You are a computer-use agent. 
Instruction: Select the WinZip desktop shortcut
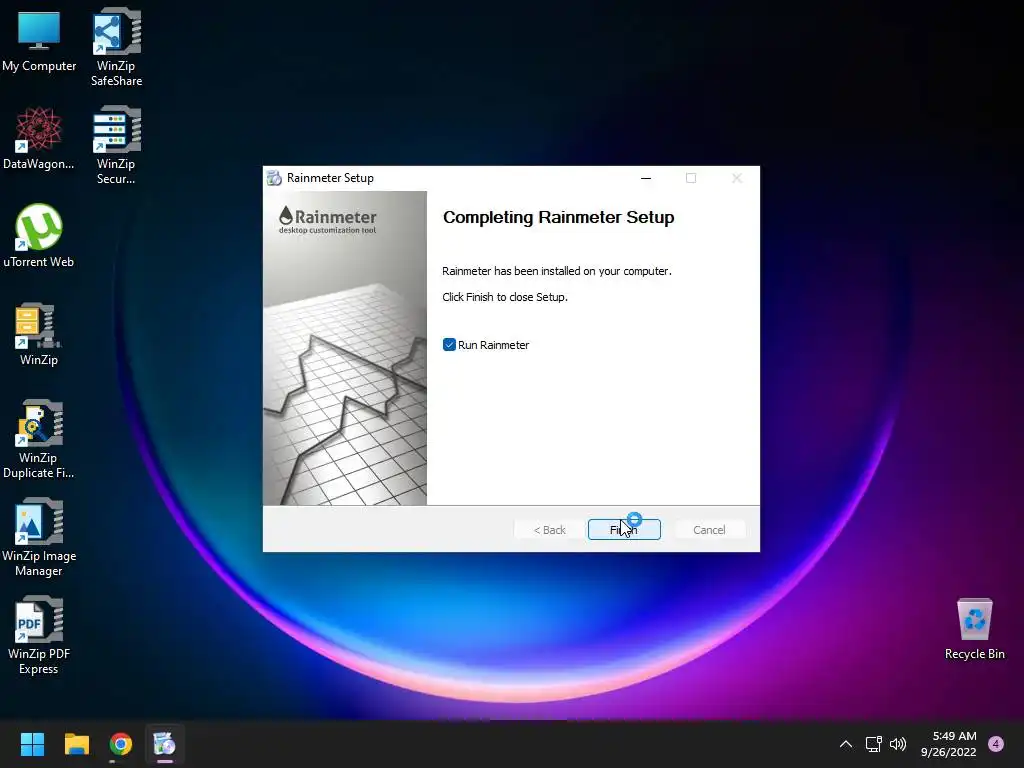coord(39,334)
